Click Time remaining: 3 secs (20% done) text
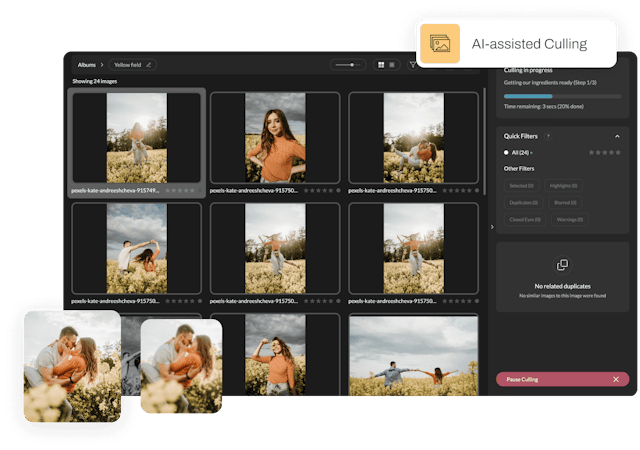Screen dimensions: 640x450 click(544, 107)
